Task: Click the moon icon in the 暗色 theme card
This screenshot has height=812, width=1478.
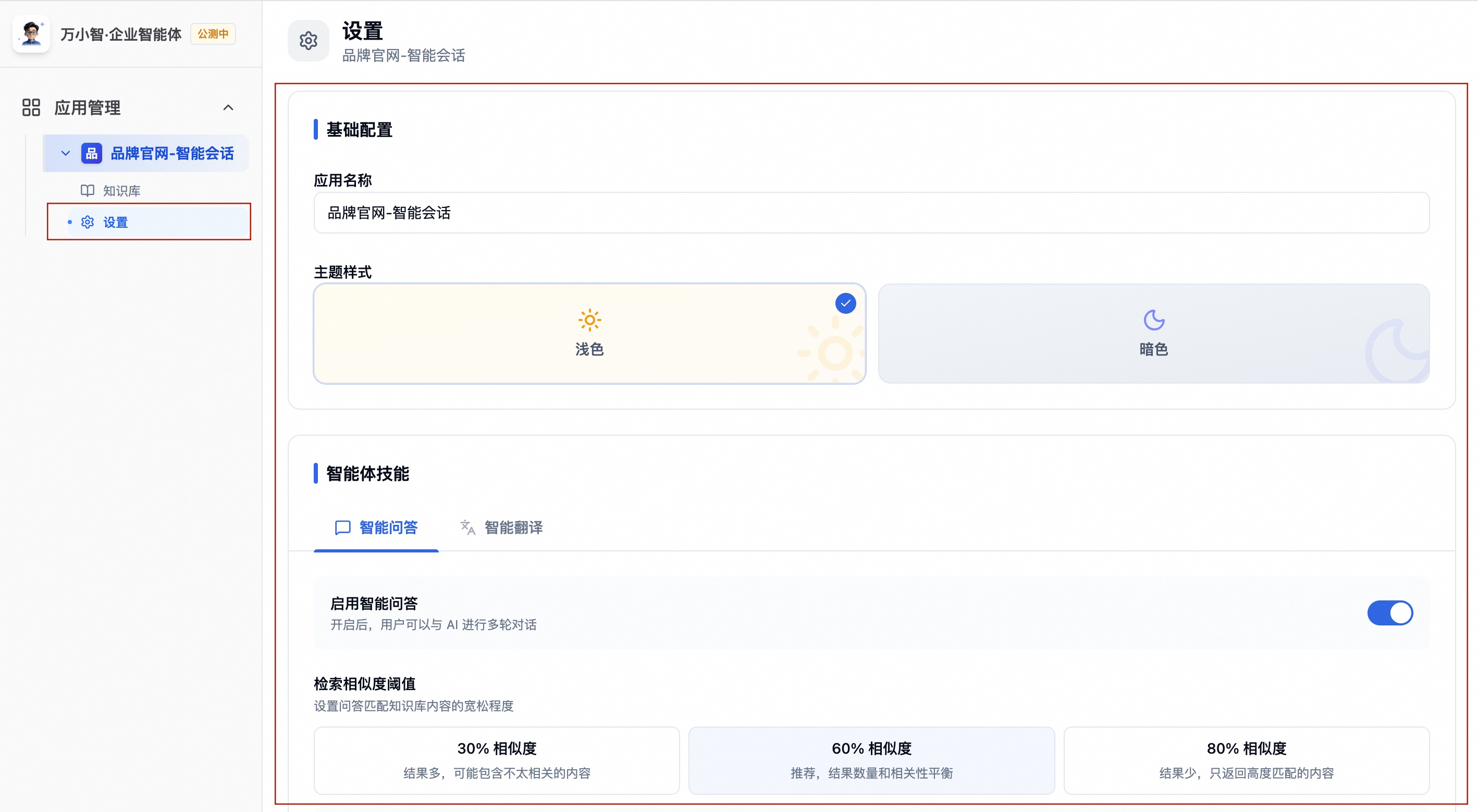Action: click(x=1154, y=320)
